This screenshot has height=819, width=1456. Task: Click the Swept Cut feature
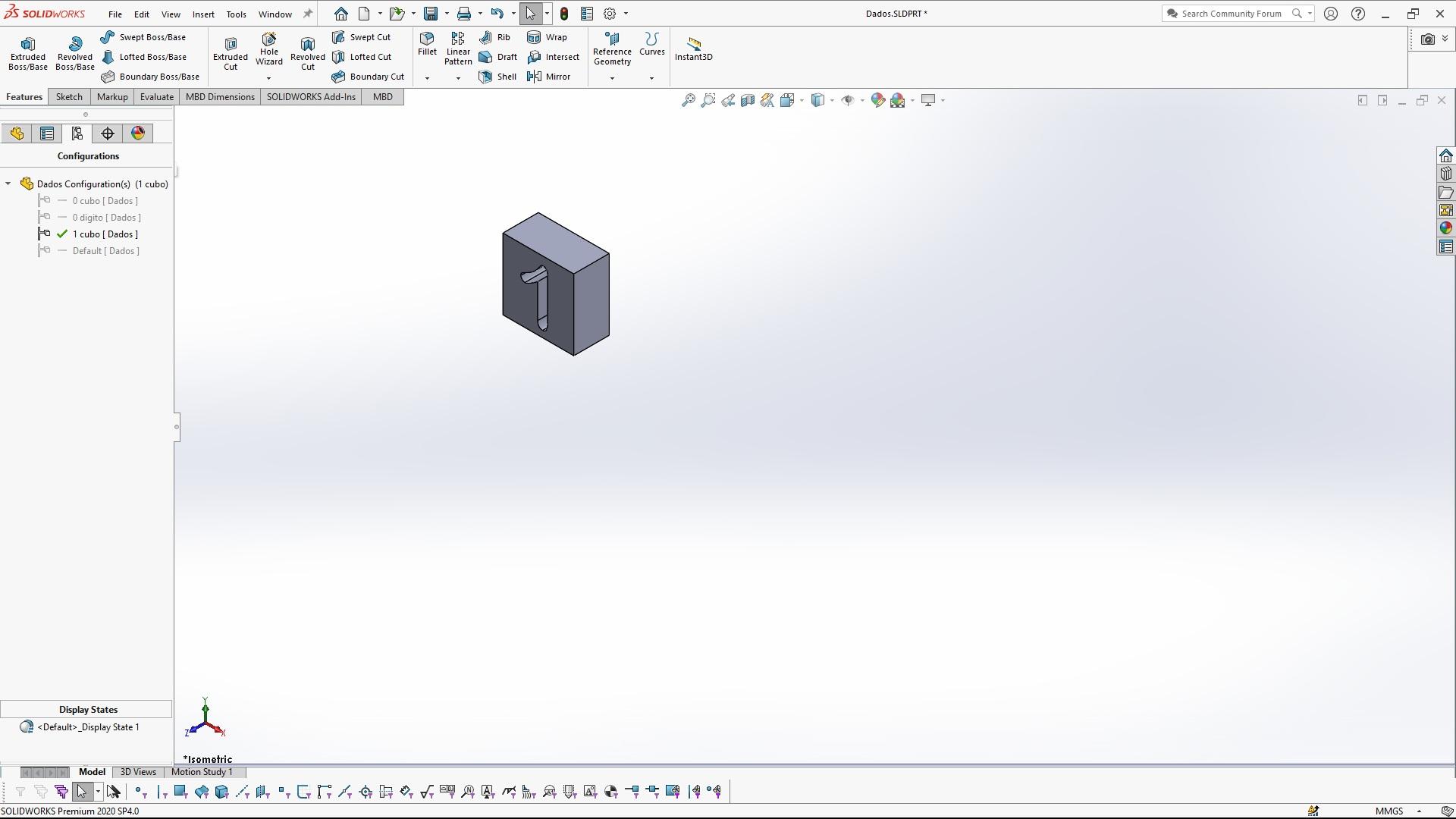(x=362, y=37)
